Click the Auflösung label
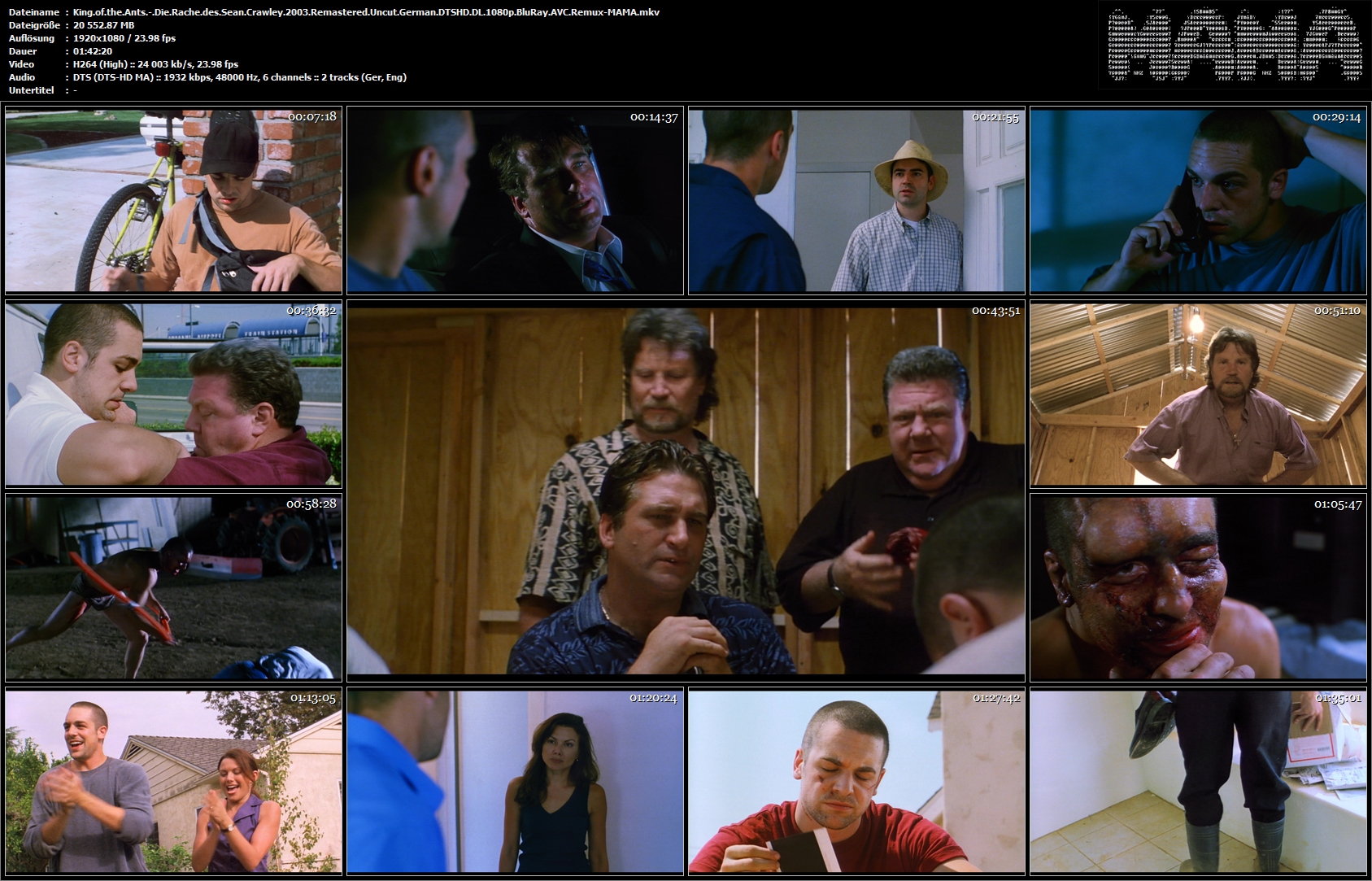The height and width of the screenshot is (881, 1372). (x=32, y=38)
